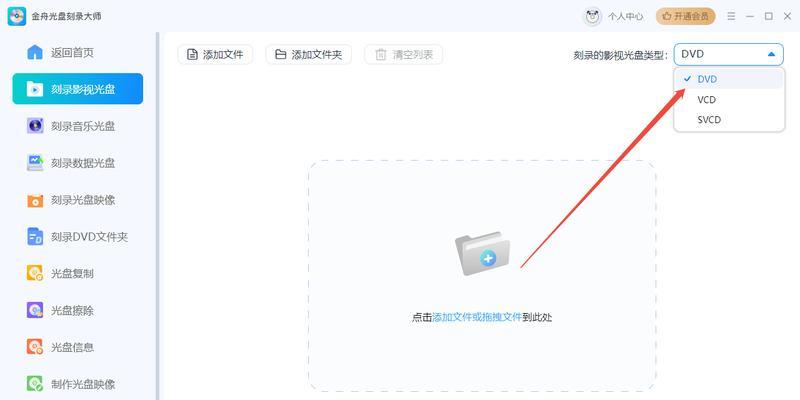This screenshot has width=800, height=400.
Task: Click the DVD folder icon beside 刻录DVD文件夹
Action: (x=35, y=237)
